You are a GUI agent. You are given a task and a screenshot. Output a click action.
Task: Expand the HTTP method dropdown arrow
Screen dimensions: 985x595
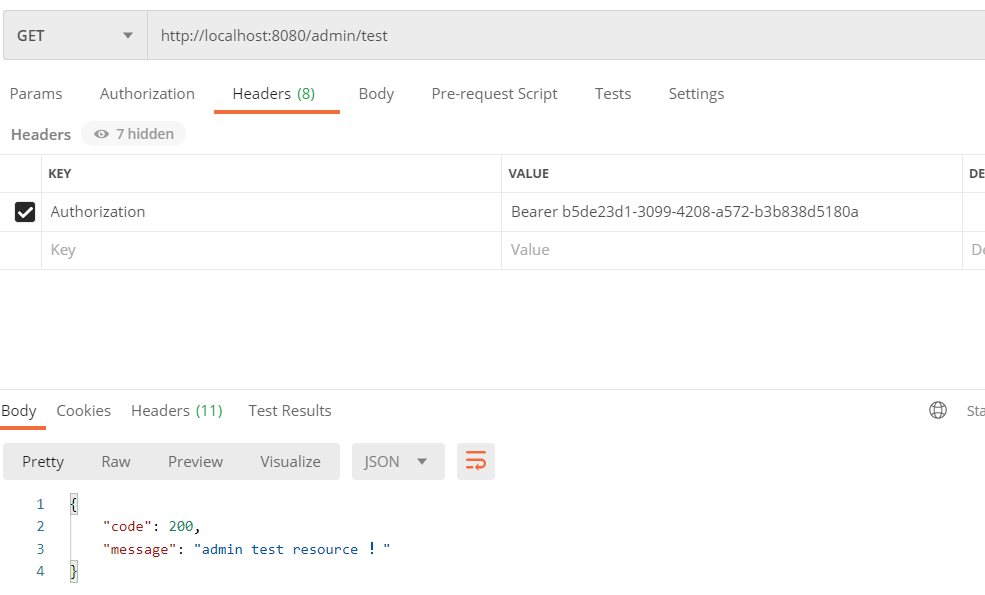pyautogui.click(x=128, y=35)
